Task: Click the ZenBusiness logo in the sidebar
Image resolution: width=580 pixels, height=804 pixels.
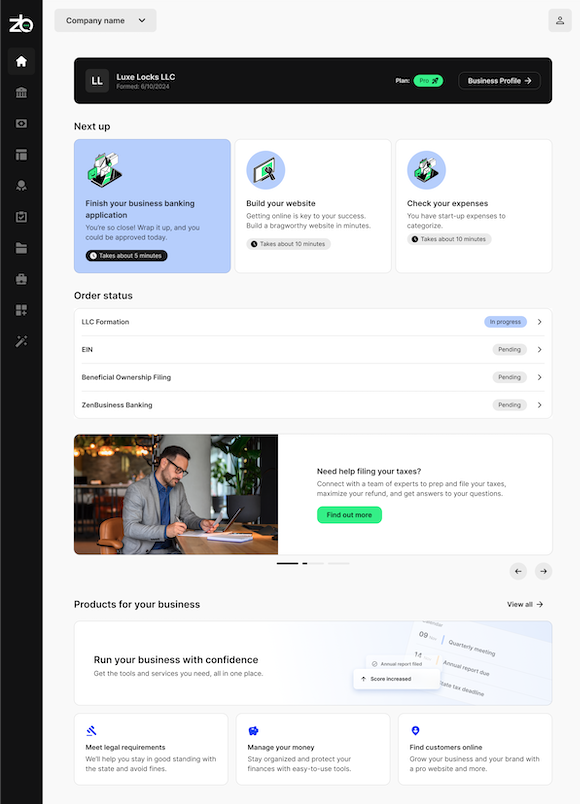Action: click(21, 24)
